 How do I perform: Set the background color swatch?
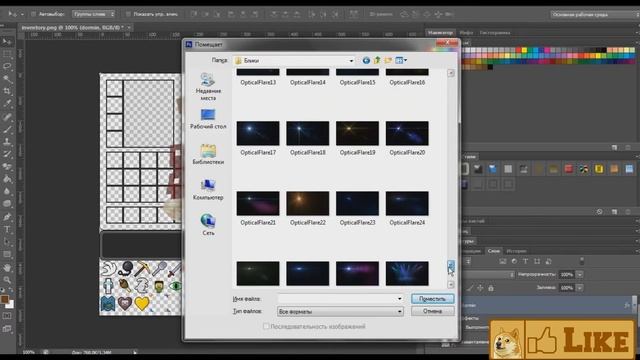10,304
